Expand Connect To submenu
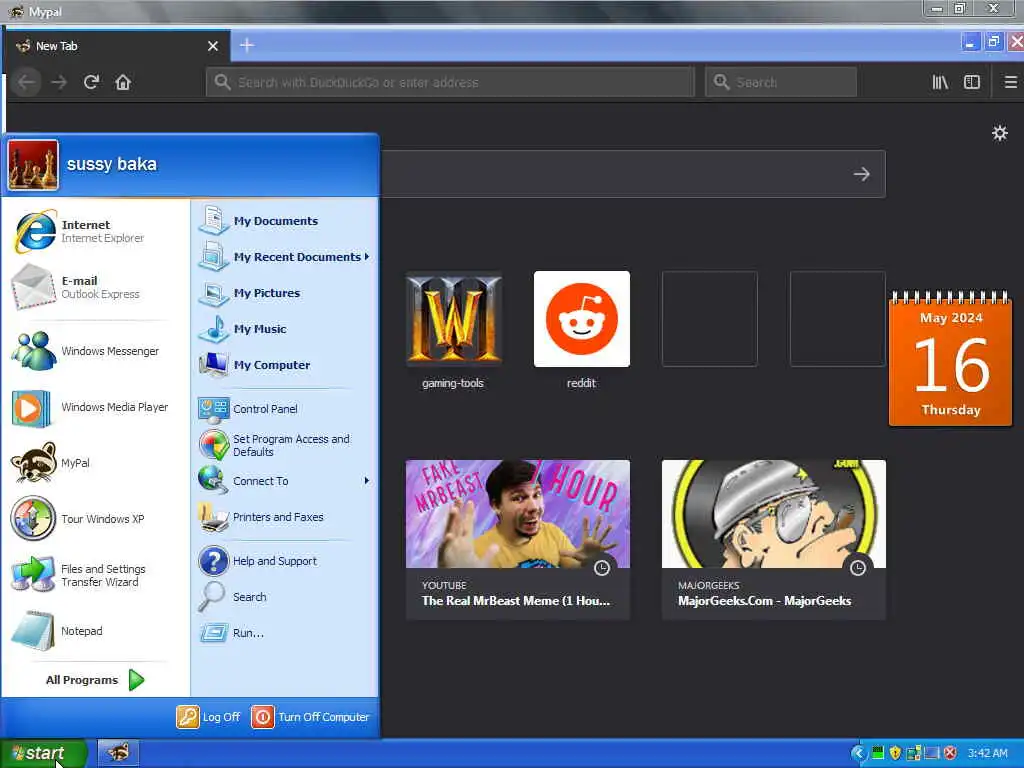This screenshot has height=768, width=1024. coord(285,481)
